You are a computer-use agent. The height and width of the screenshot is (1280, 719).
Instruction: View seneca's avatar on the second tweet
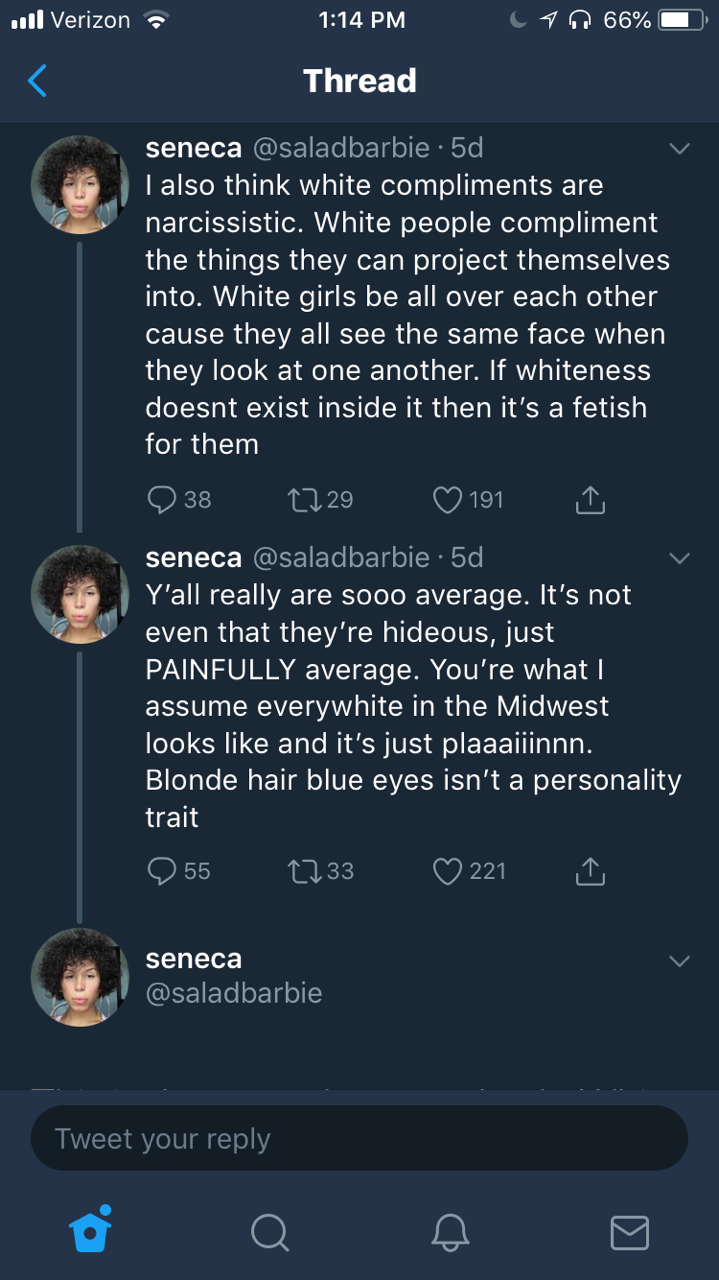coord(80,593)
